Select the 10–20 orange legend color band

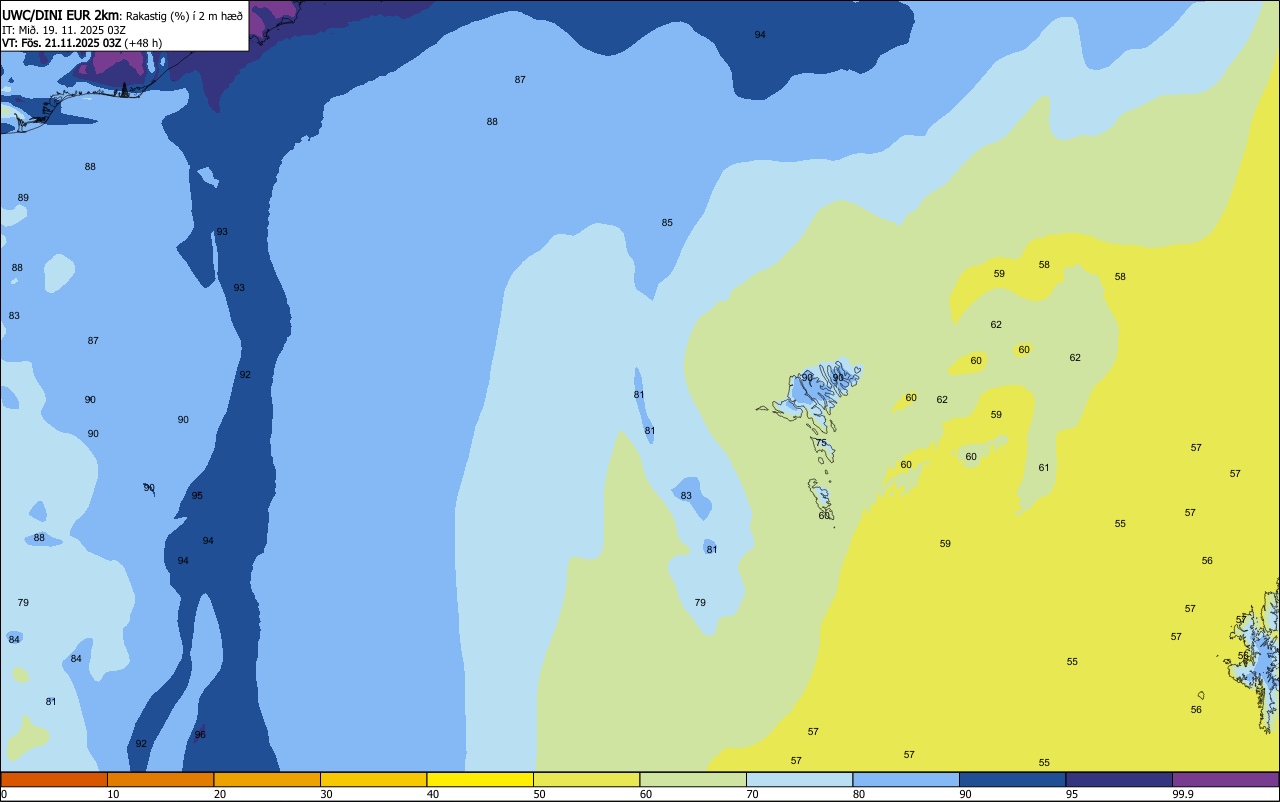(160, 779)
